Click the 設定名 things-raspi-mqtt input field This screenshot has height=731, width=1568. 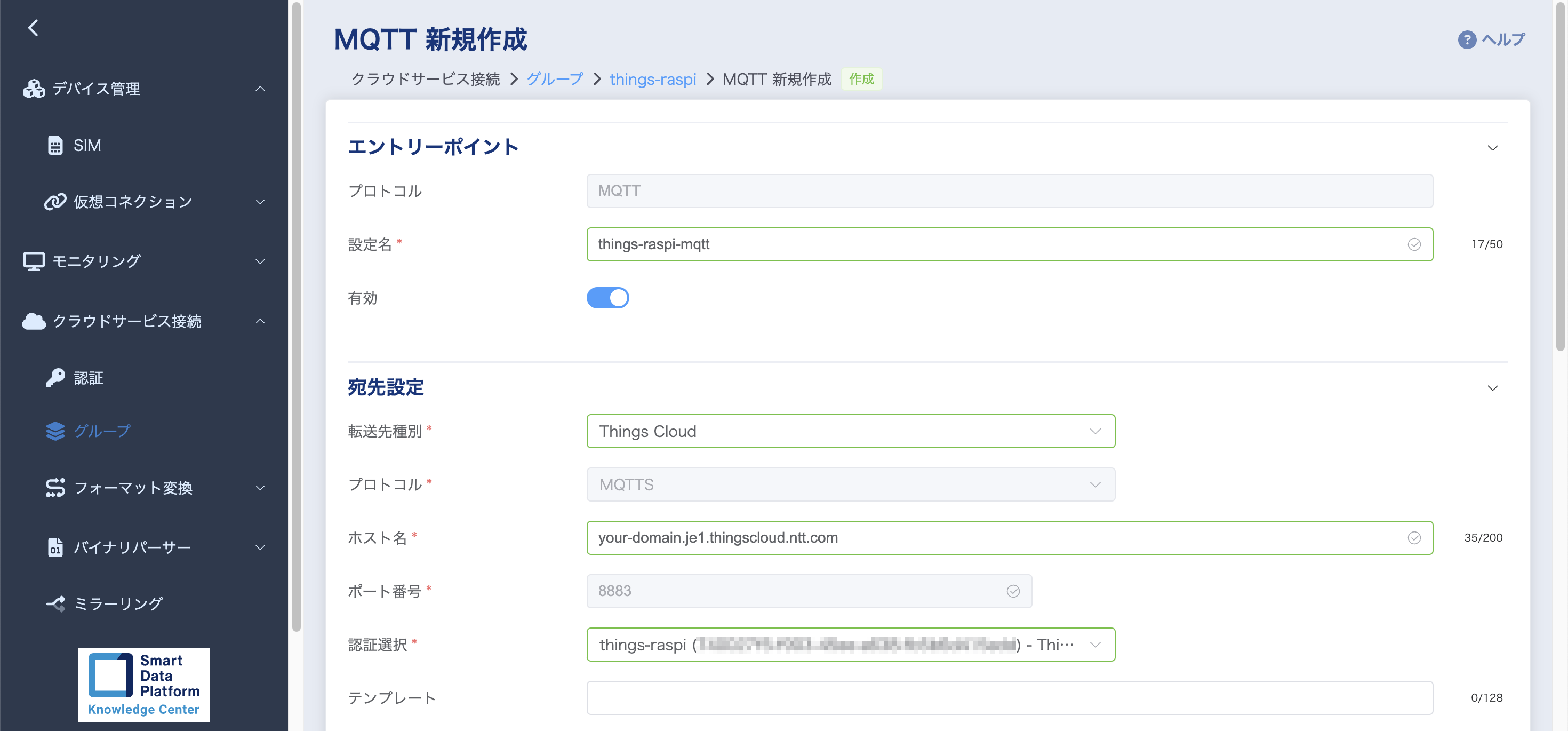point(1010,244)
